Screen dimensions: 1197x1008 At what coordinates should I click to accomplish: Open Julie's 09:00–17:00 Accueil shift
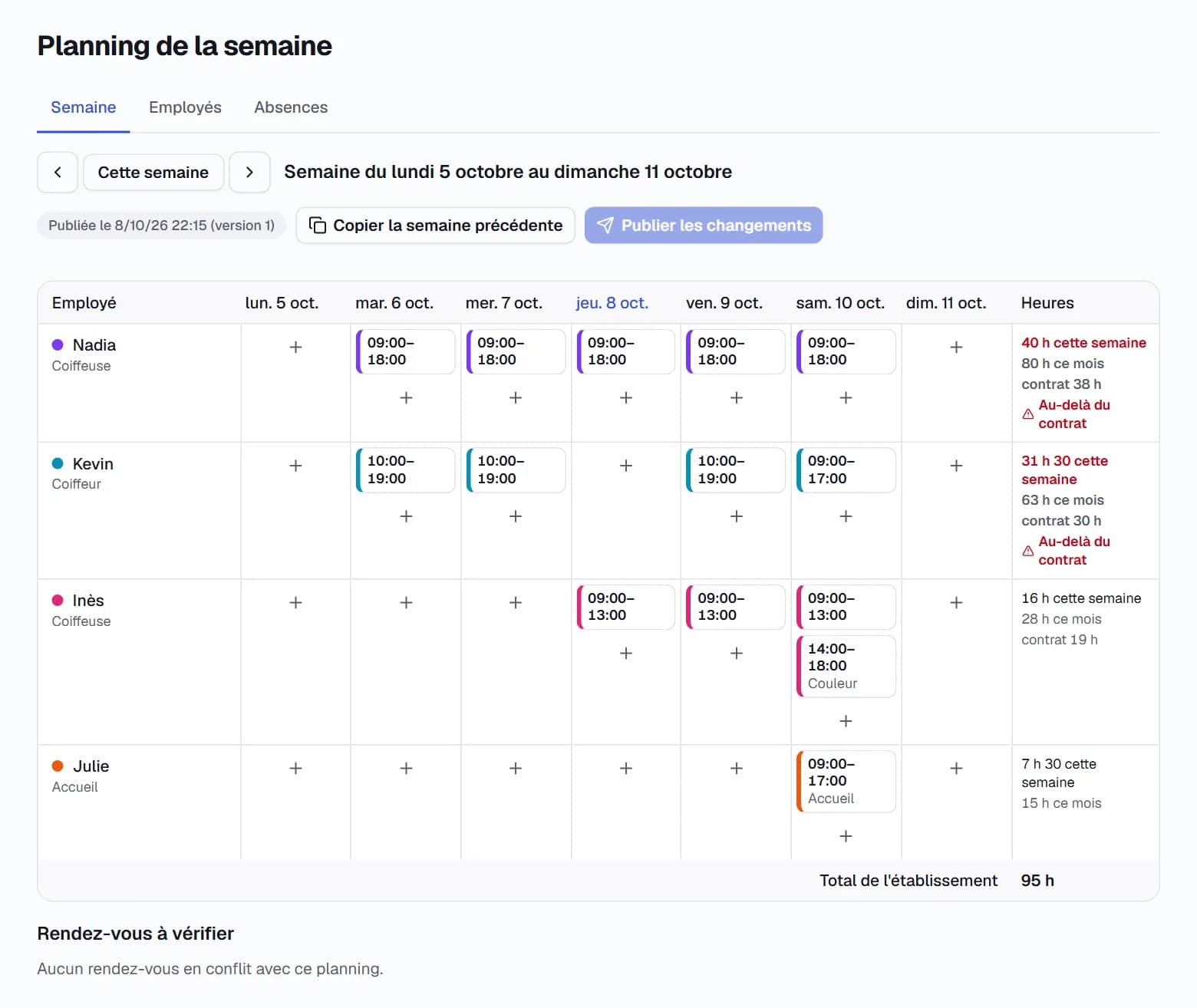pos(846,781)
